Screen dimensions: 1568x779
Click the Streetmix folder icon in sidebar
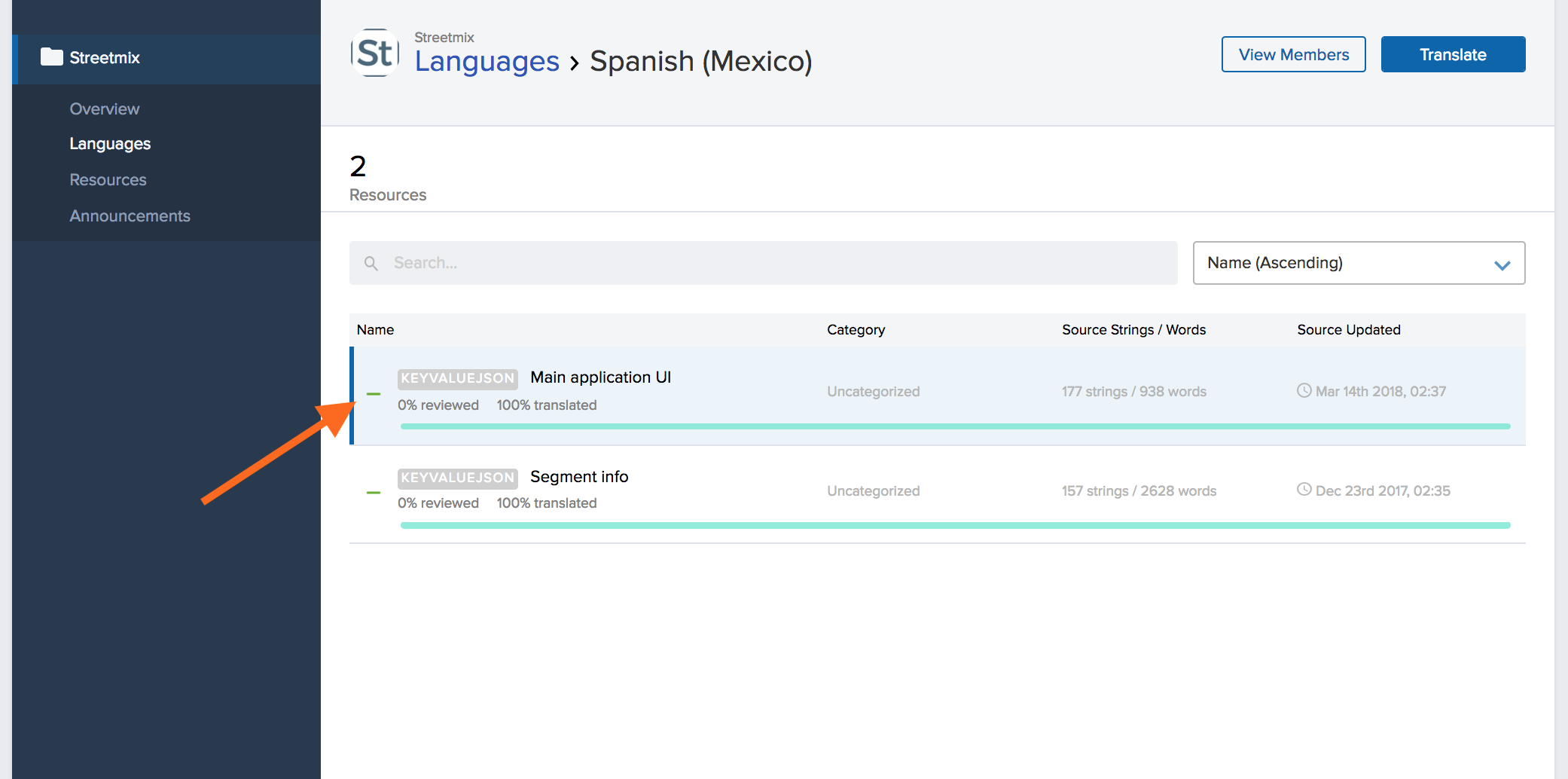[51, 57]
